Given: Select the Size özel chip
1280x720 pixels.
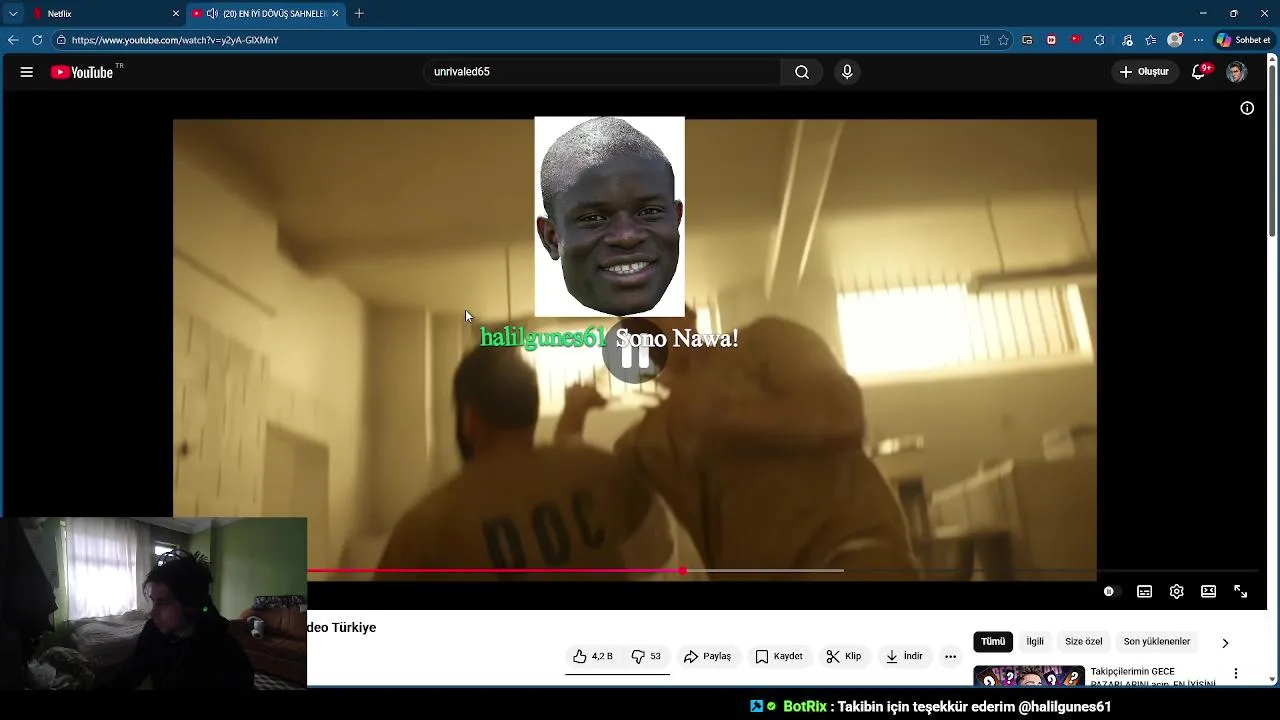Looking at the screenshot, I should (x=1084, y=642).
